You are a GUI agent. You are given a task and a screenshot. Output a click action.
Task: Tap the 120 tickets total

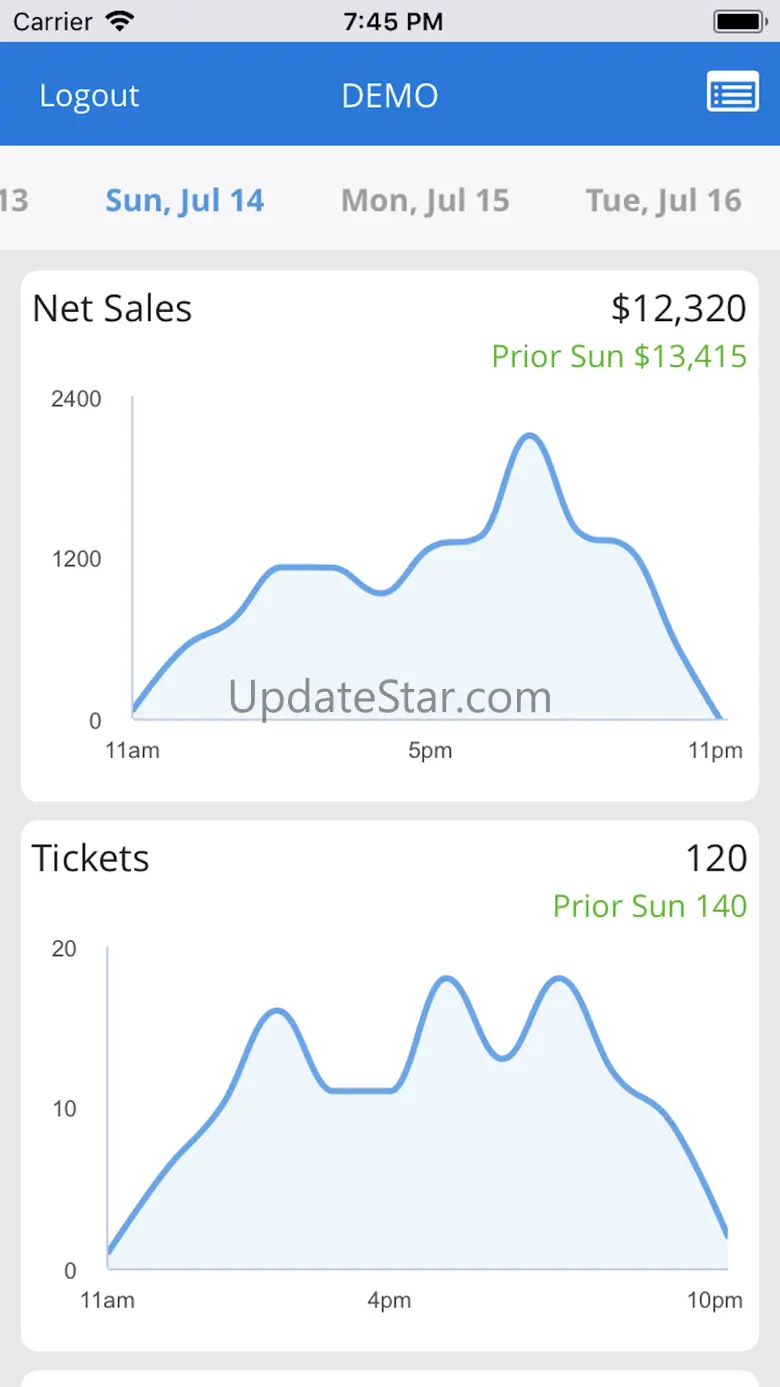[x=716, y=859]
